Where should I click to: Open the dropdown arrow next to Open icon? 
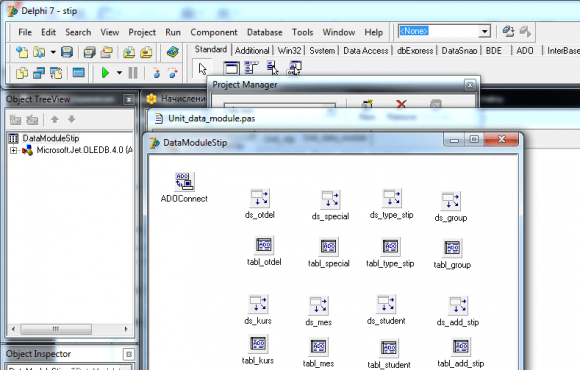click(x=53, y=52)
